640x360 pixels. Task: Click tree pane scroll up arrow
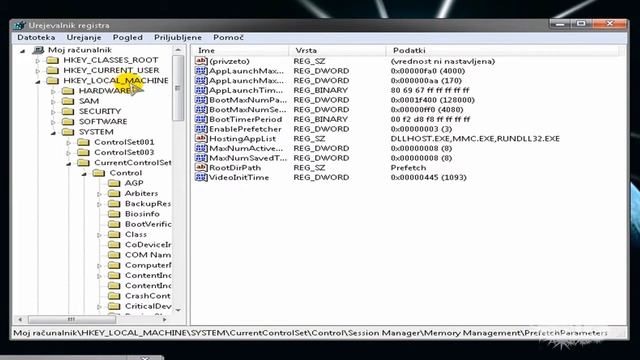[178, 50]
